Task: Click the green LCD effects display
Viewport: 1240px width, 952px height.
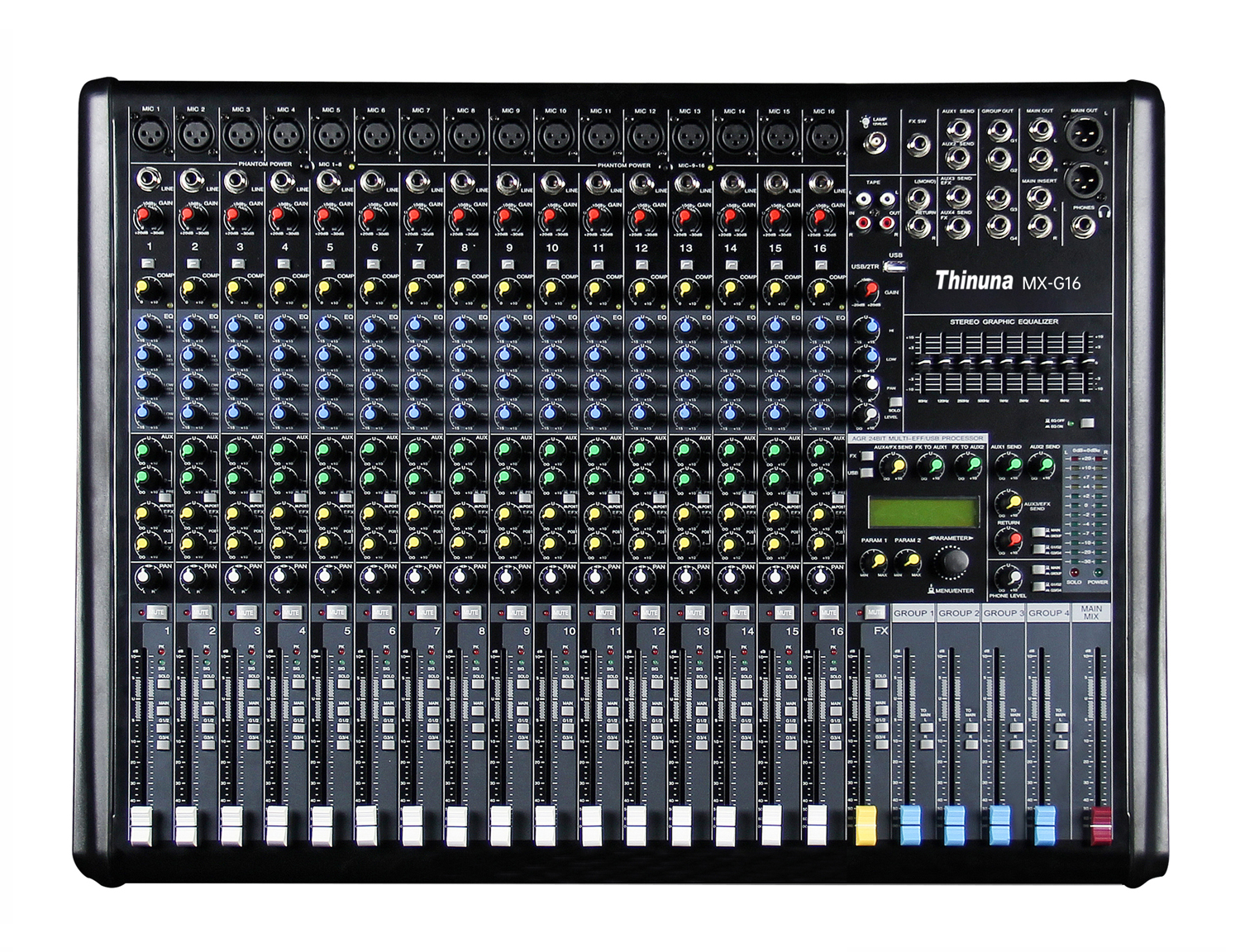Action: click(x=924, y=512)
